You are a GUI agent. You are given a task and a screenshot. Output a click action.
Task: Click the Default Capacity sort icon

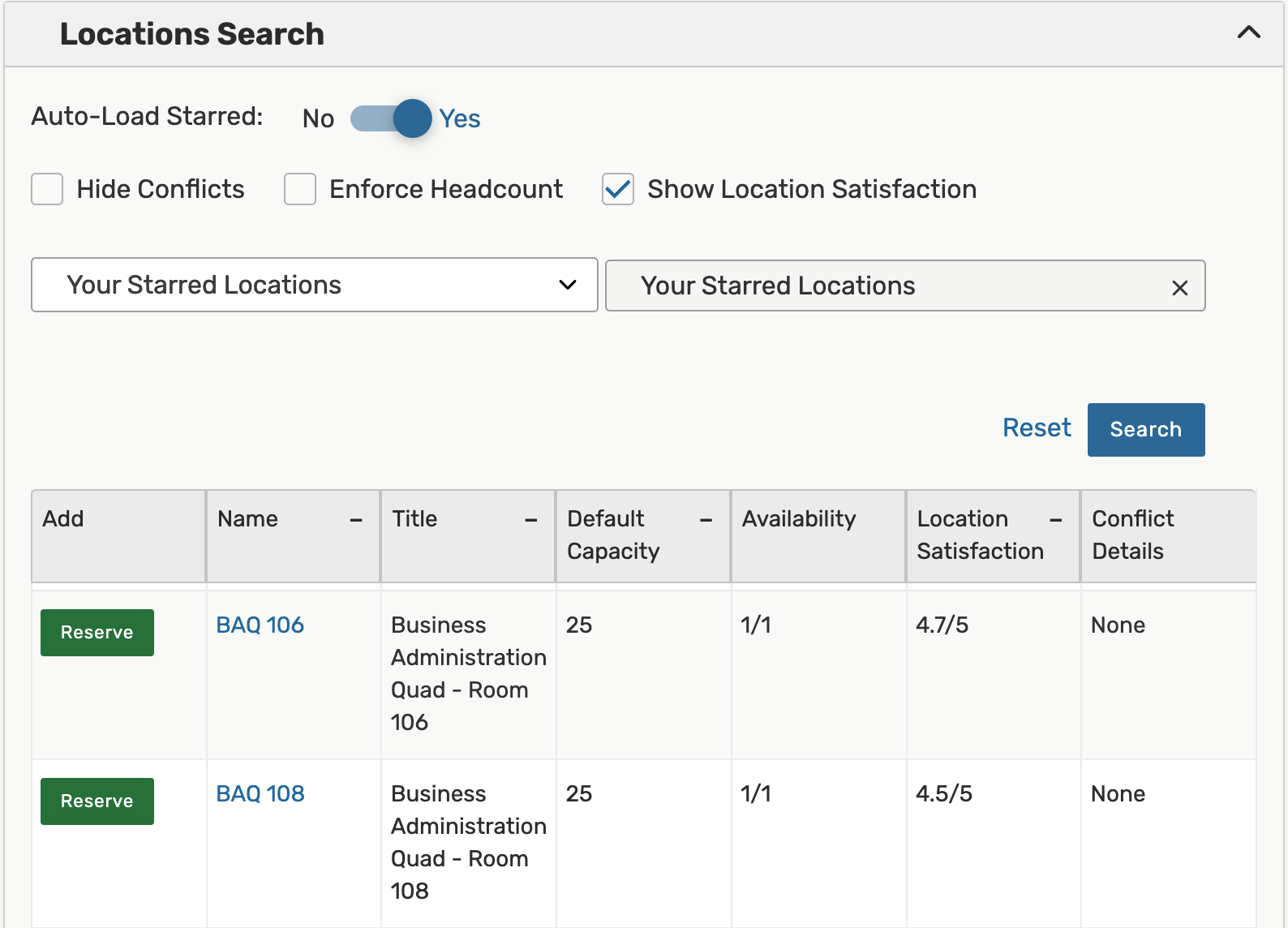706,520
